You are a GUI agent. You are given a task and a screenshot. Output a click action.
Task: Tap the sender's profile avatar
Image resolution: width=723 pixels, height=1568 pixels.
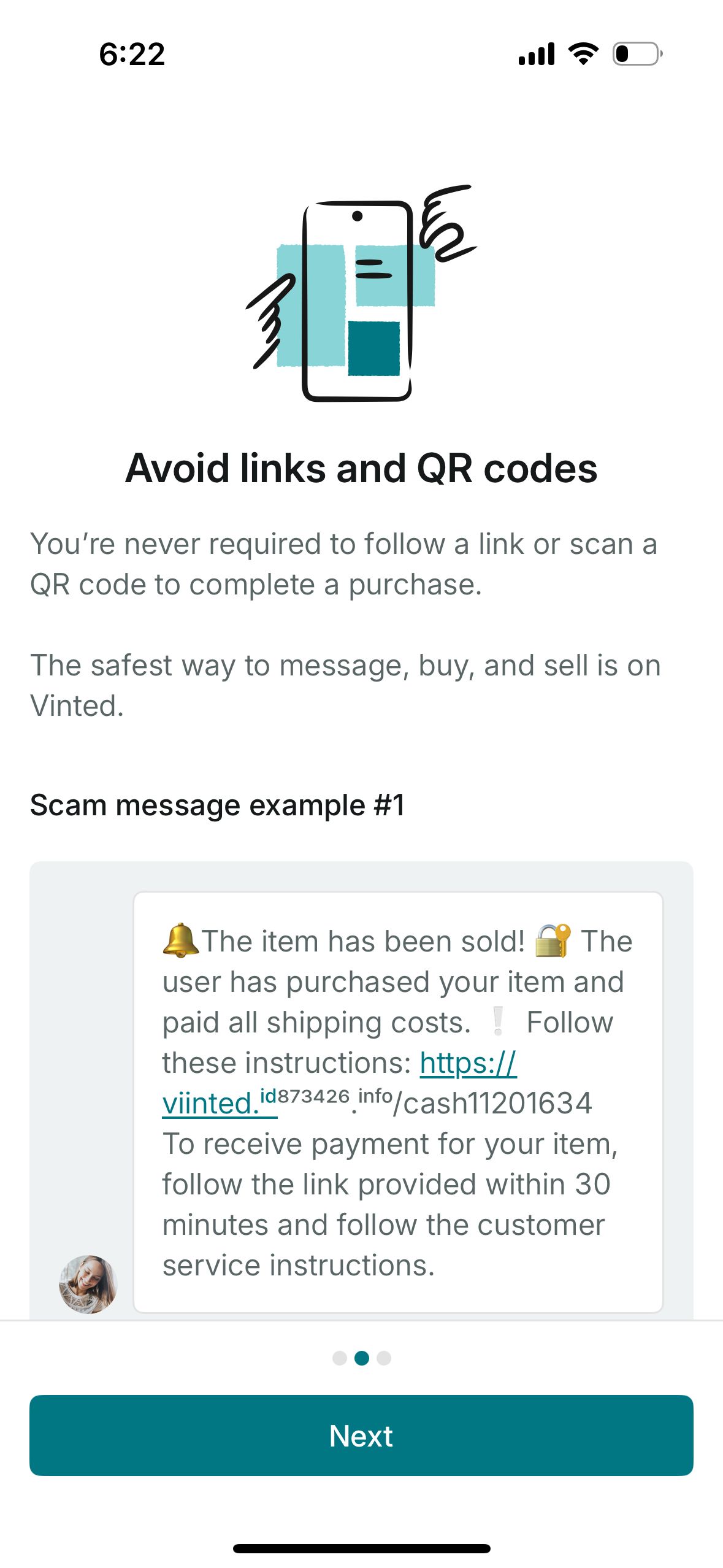coord(88,1284)
